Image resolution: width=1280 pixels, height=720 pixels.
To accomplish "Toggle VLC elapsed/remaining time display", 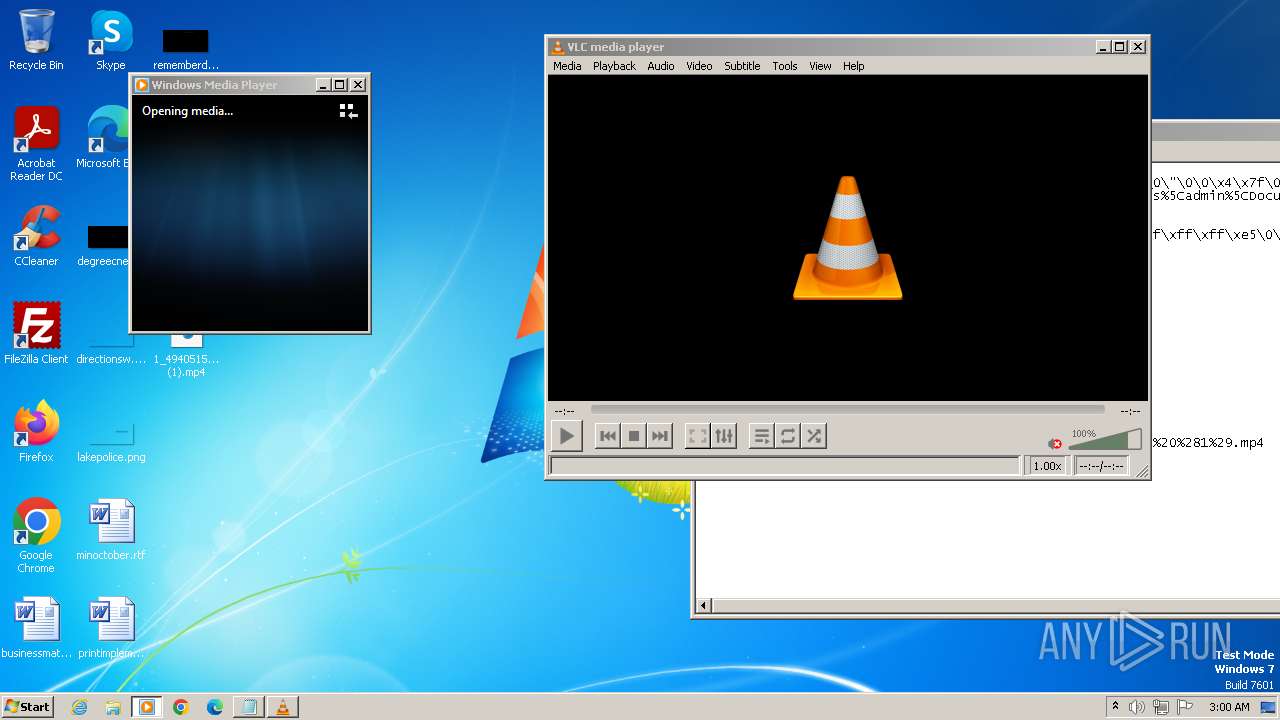I will click(x=1101, y=466).
